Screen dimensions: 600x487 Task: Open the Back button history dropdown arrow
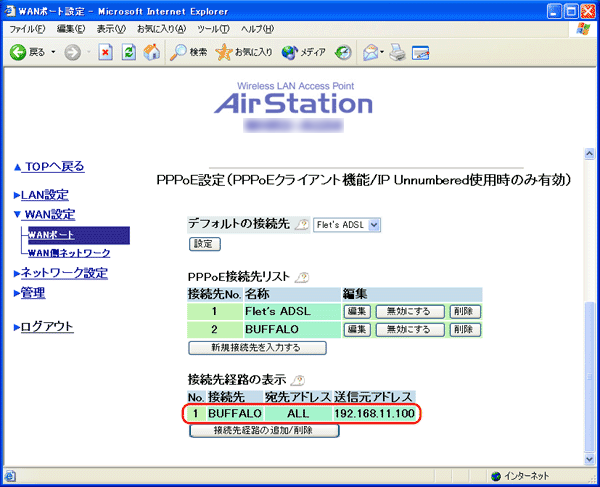(53, 52)
